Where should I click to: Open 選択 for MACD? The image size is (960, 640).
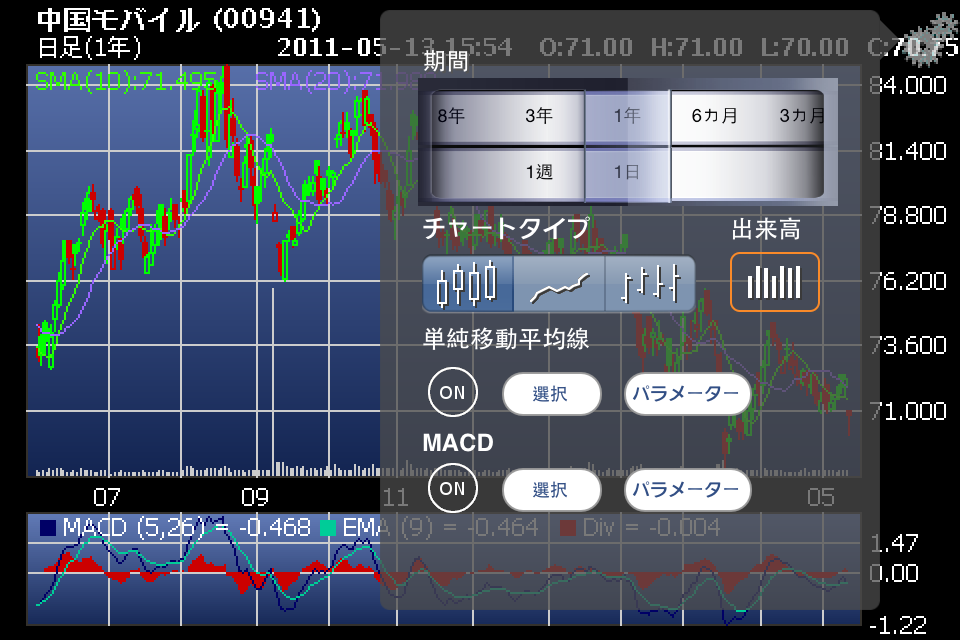click(x=551, y=490)
